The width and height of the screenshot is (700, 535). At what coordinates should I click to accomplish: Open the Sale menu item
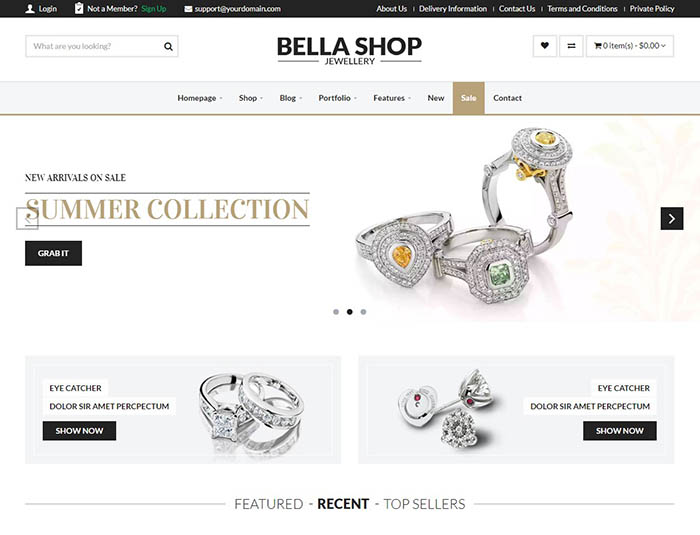coord(468,98)
